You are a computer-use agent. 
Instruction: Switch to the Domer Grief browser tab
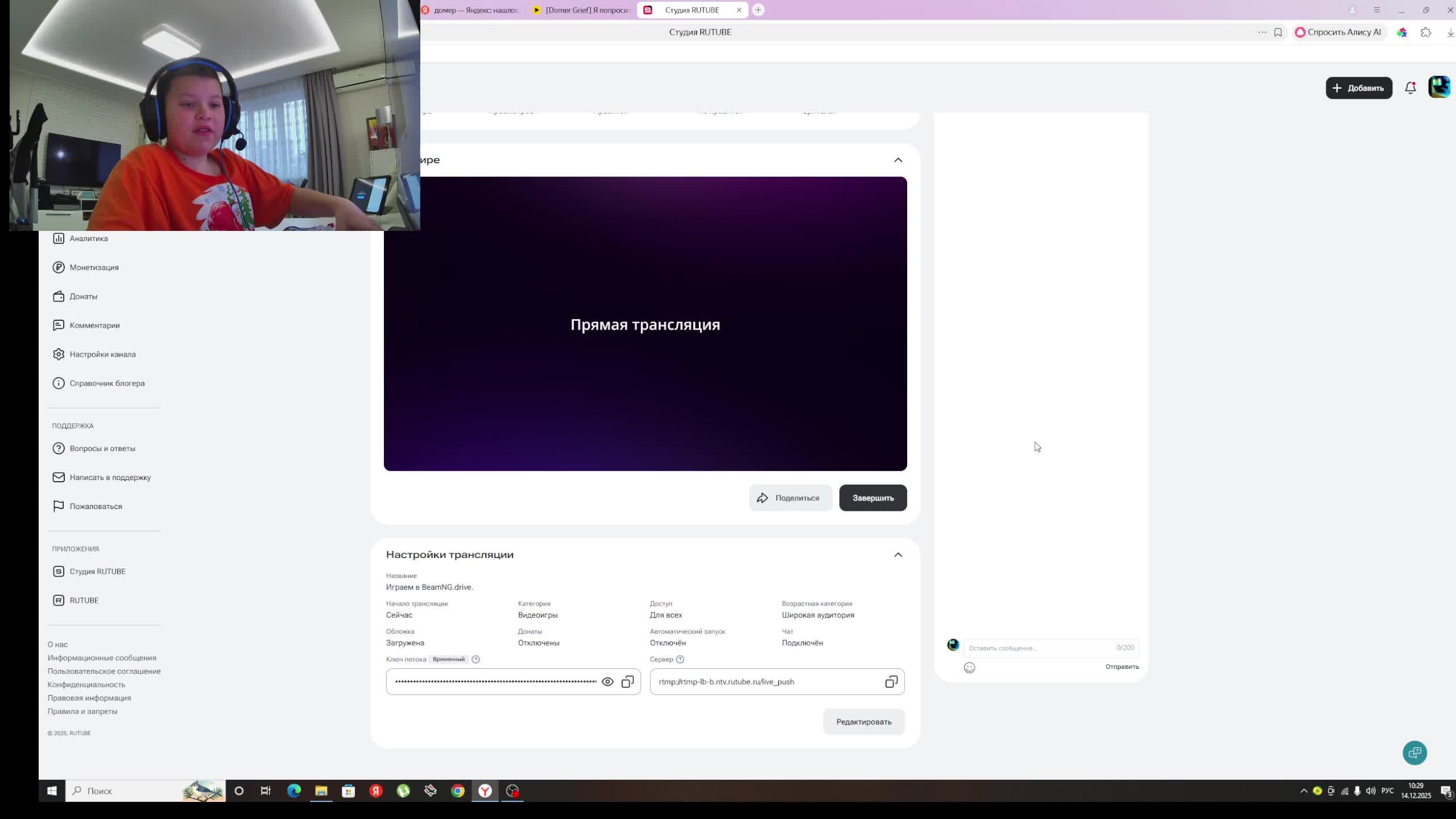[583, 10]
